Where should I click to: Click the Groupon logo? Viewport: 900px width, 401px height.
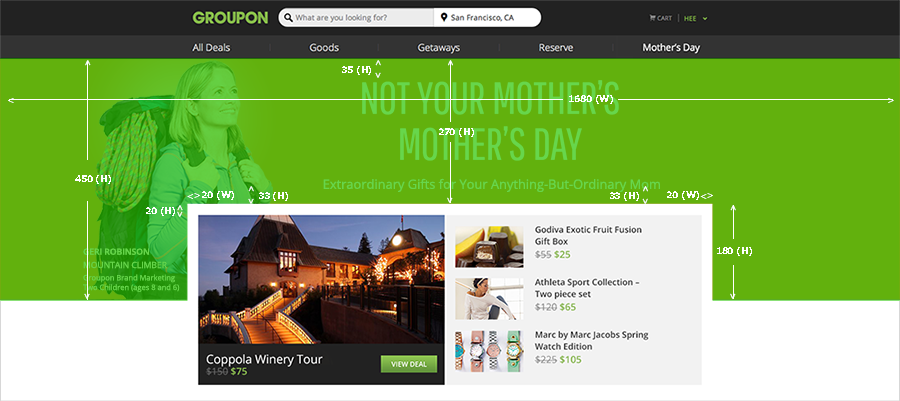pos(230,18)
